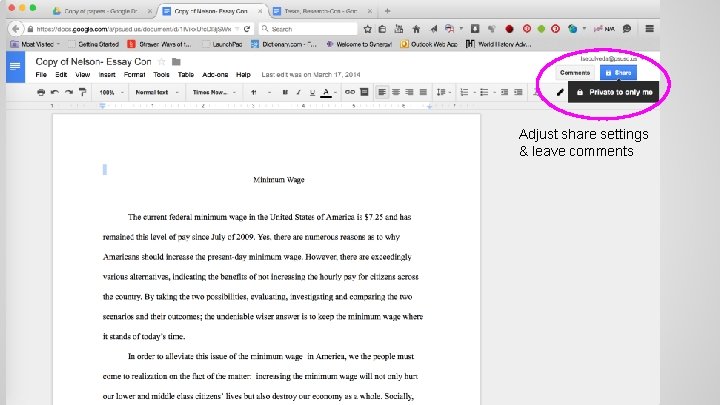Open the View menu
The height and width of the screenshot is (405, 720).
tap(83, 74)
